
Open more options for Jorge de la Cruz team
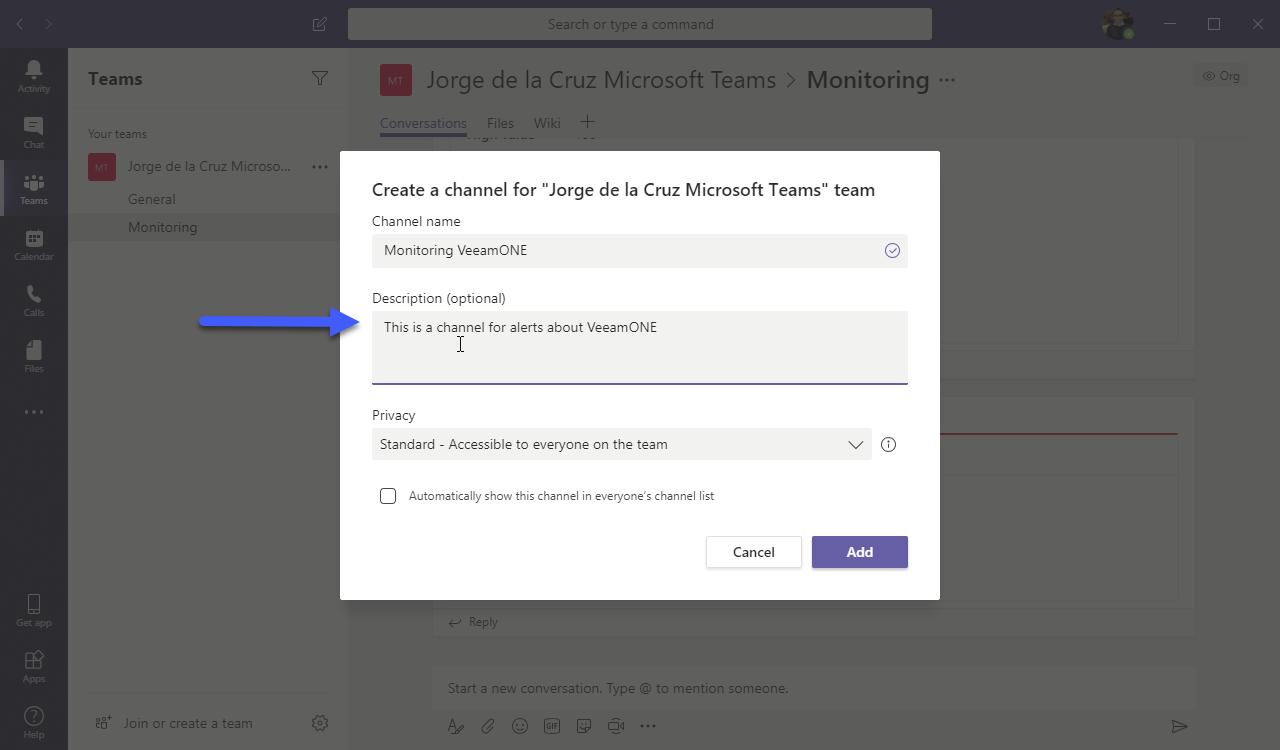click(x=320, y=167)
